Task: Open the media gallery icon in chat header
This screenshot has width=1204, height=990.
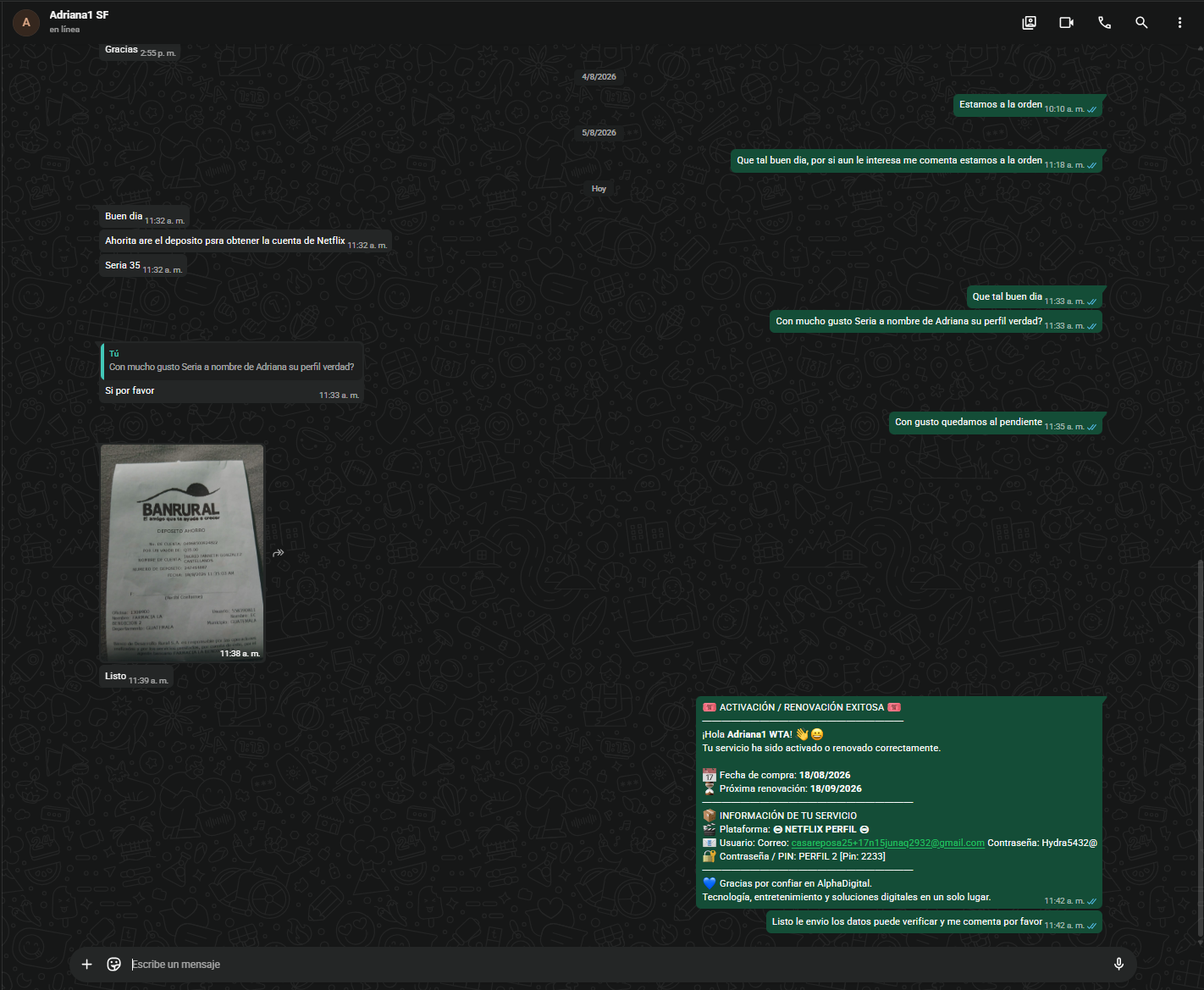Action: click(x=1029, y=23)
